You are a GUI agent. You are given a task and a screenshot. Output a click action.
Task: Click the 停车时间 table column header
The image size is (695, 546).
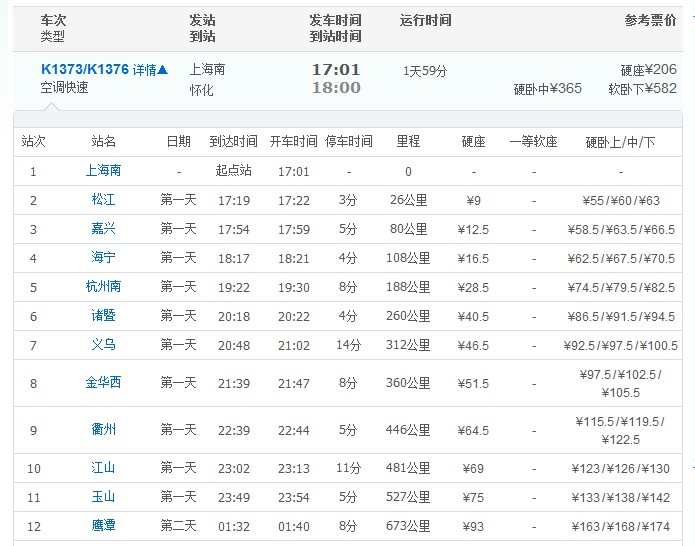coord(349,142)
